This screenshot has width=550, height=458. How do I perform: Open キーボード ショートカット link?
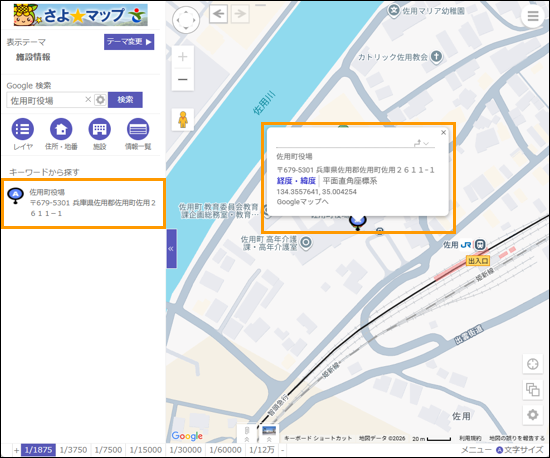[x=318, y=438]
